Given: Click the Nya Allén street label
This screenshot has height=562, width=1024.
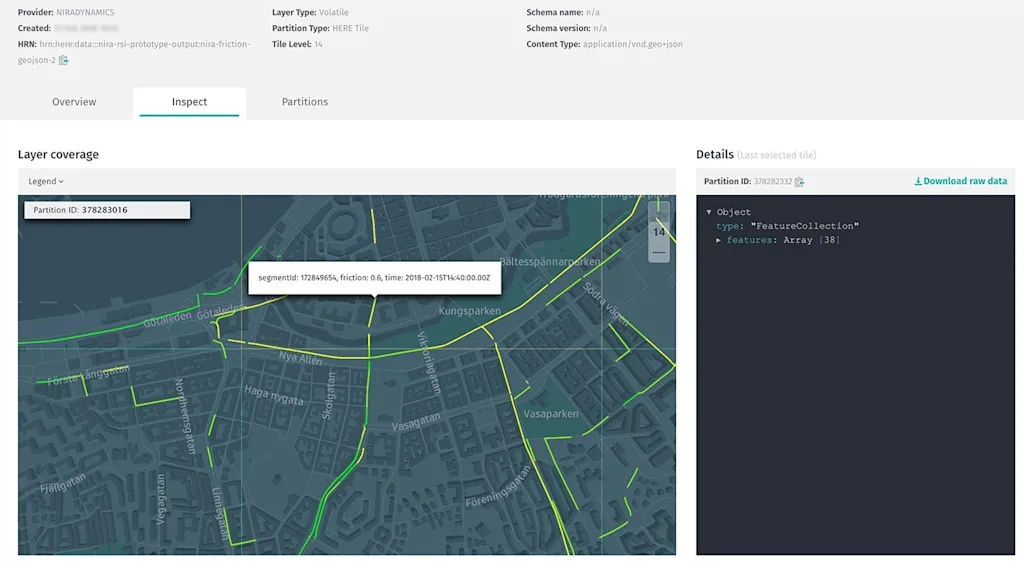Looking at the screenshot, I should coord(300,358).
